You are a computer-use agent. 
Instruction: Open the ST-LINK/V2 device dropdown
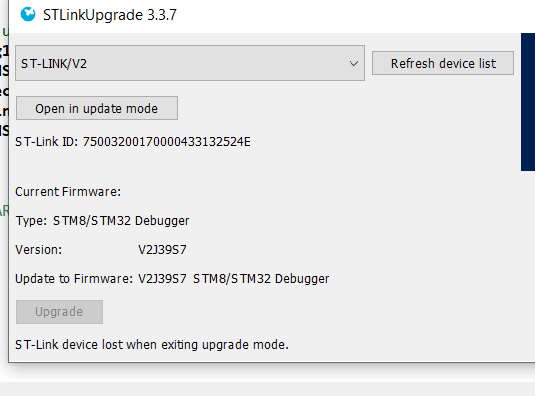click(x=190, y=63)
